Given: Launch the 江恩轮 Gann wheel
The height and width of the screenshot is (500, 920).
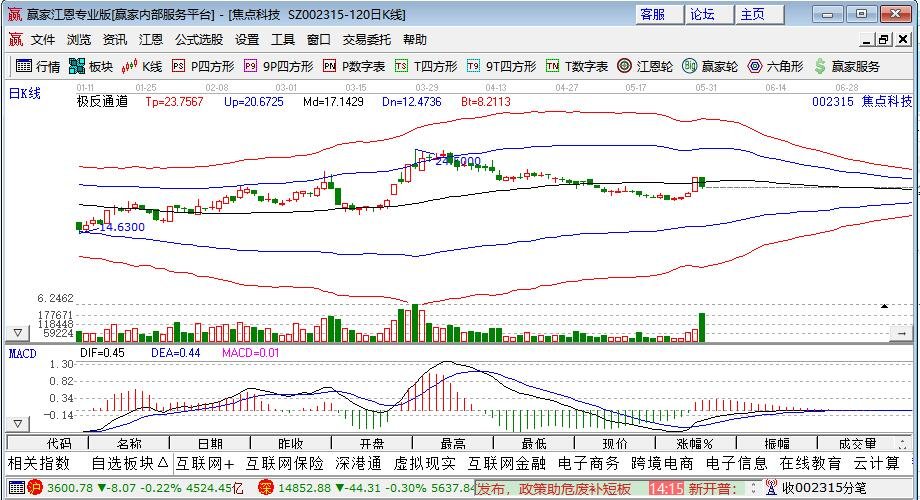Looking at the screenshot, I should (645, 66).
